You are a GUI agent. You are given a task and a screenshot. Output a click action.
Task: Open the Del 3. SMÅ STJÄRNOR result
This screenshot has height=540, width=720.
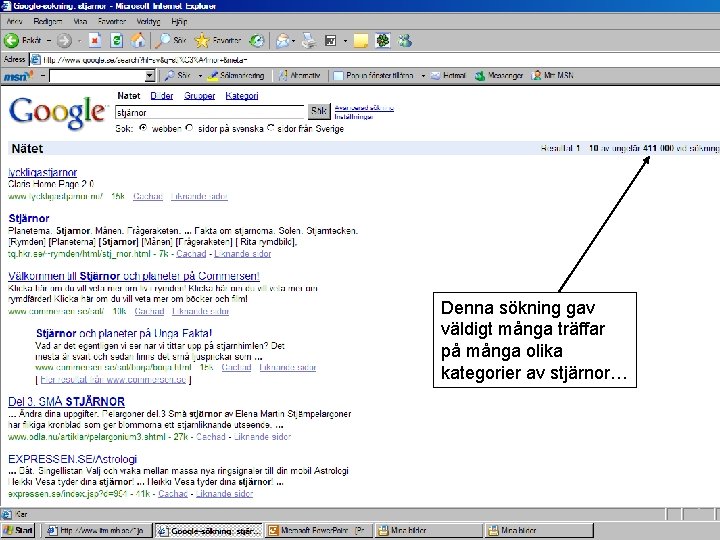point(67,401)
